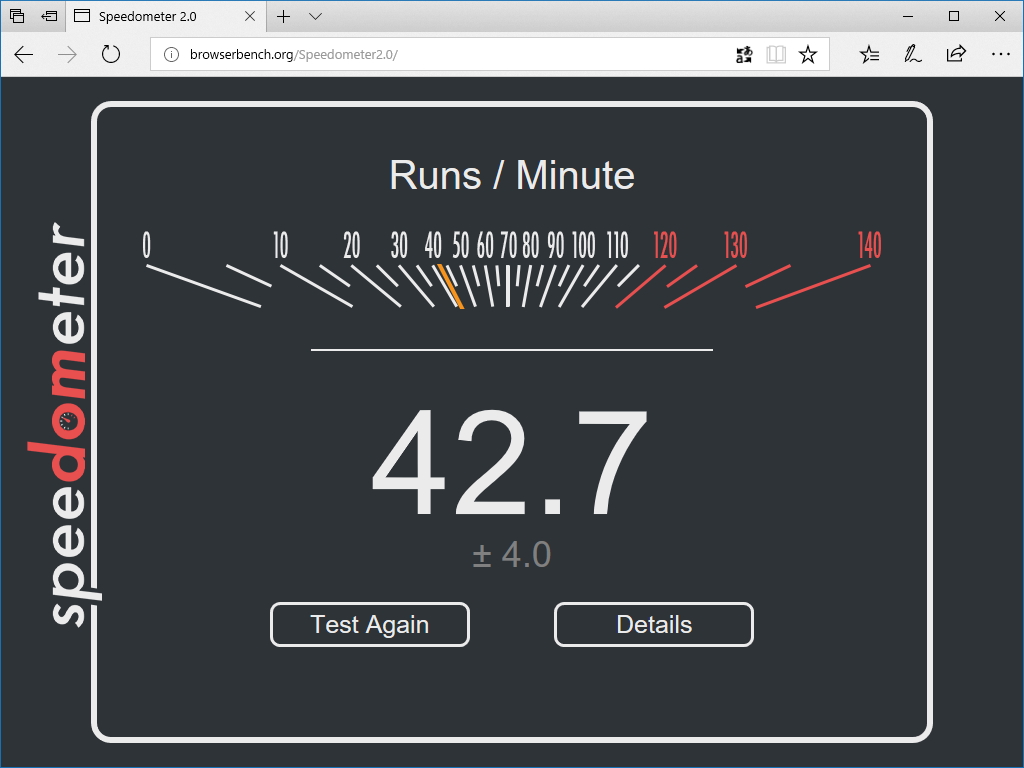This screenshot has height=768, width=1024.
Task: Expand the tab preview chevron
Action: (315, 16)
